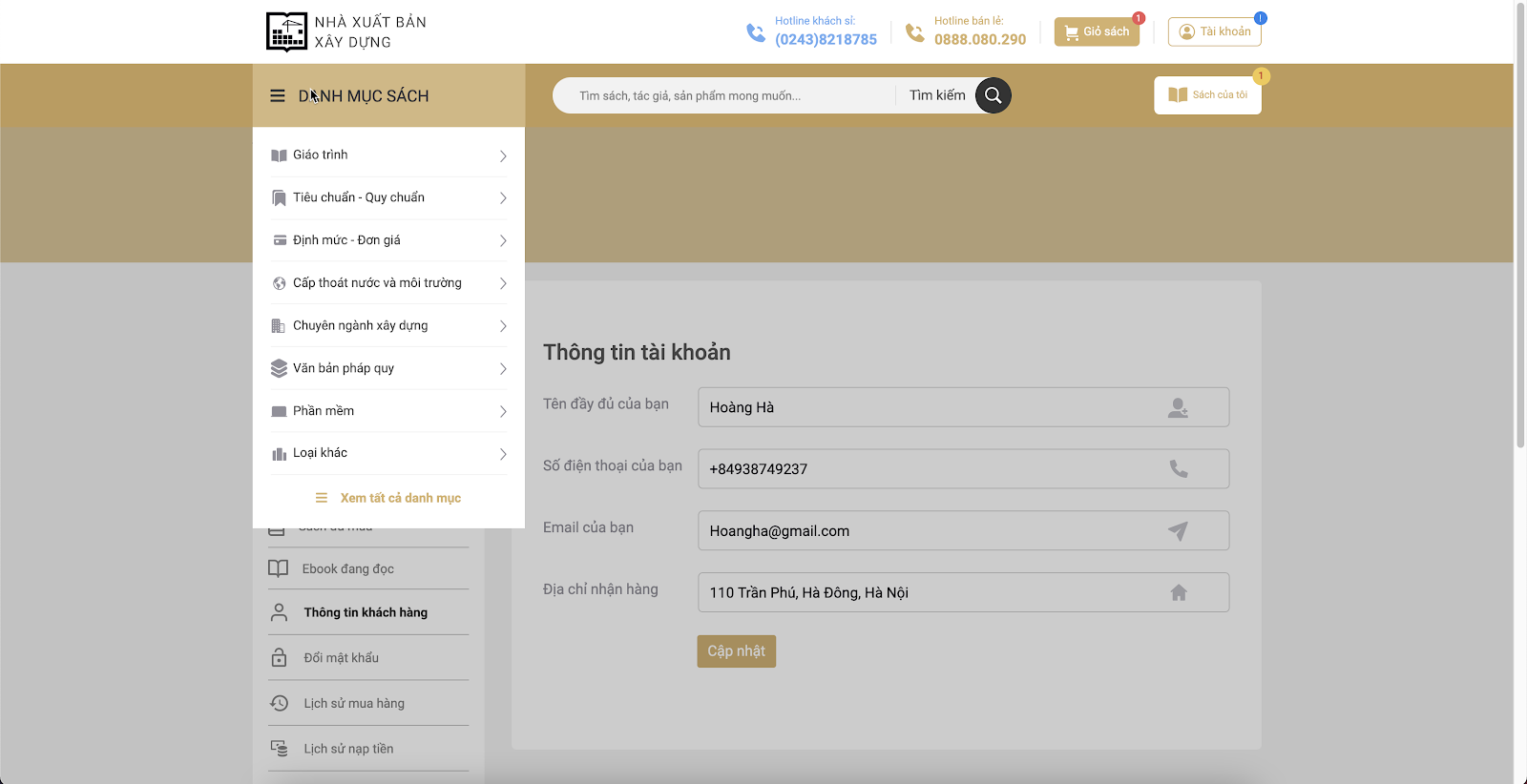This screenshot has width=1527, height=784.
Task: Click the person icon for Thông tin khách hàng
Action: pos(279,612)
